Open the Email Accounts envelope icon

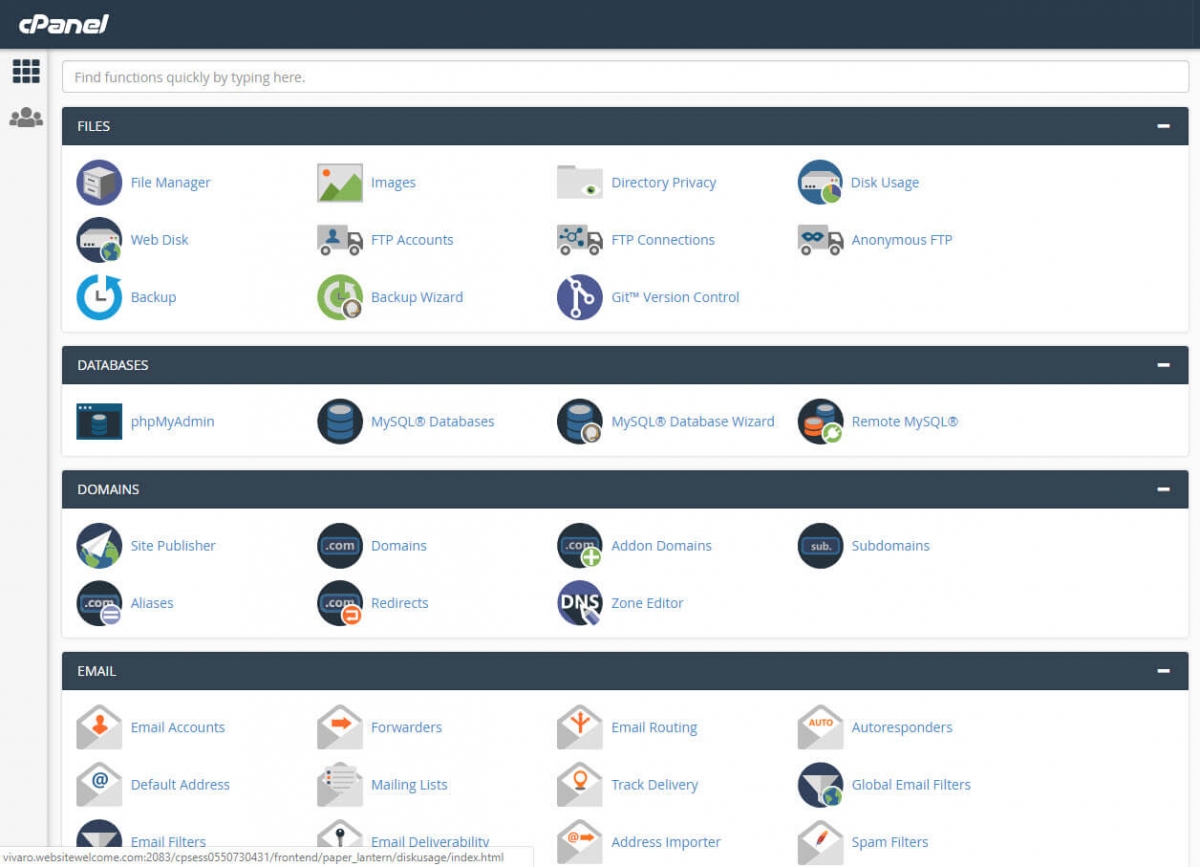click(x=99, y=728)
